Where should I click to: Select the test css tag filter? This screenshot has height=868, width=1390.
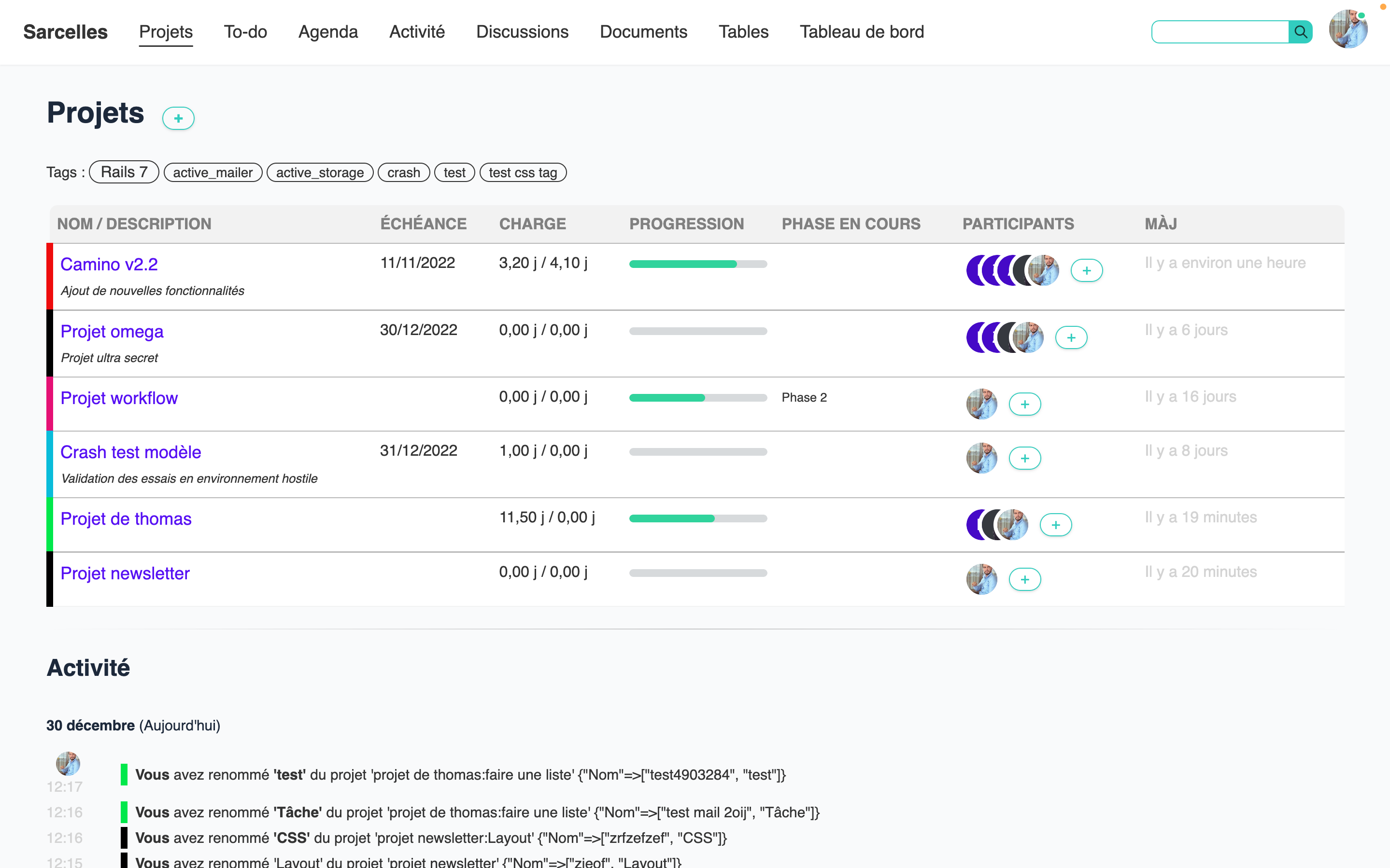(523, 173)
